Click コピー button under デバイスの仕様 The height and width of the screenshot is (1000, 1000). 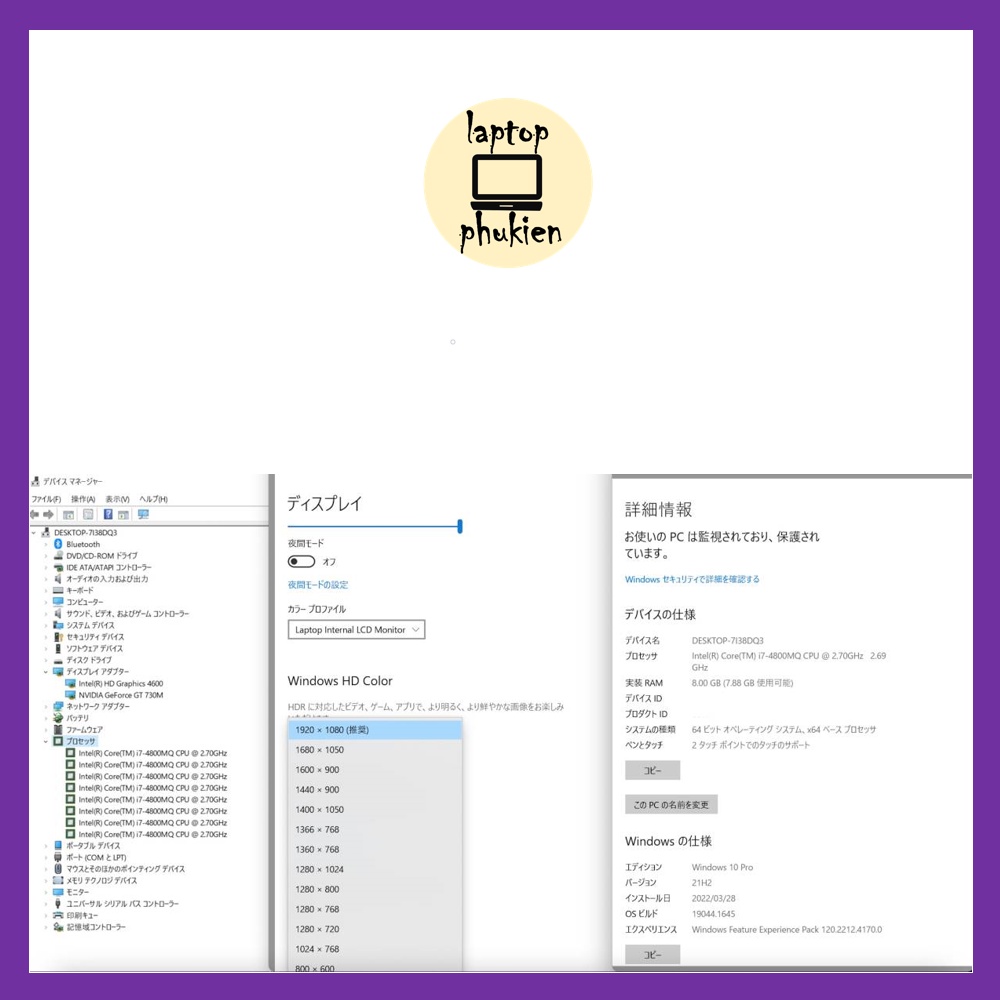[652, 770]
